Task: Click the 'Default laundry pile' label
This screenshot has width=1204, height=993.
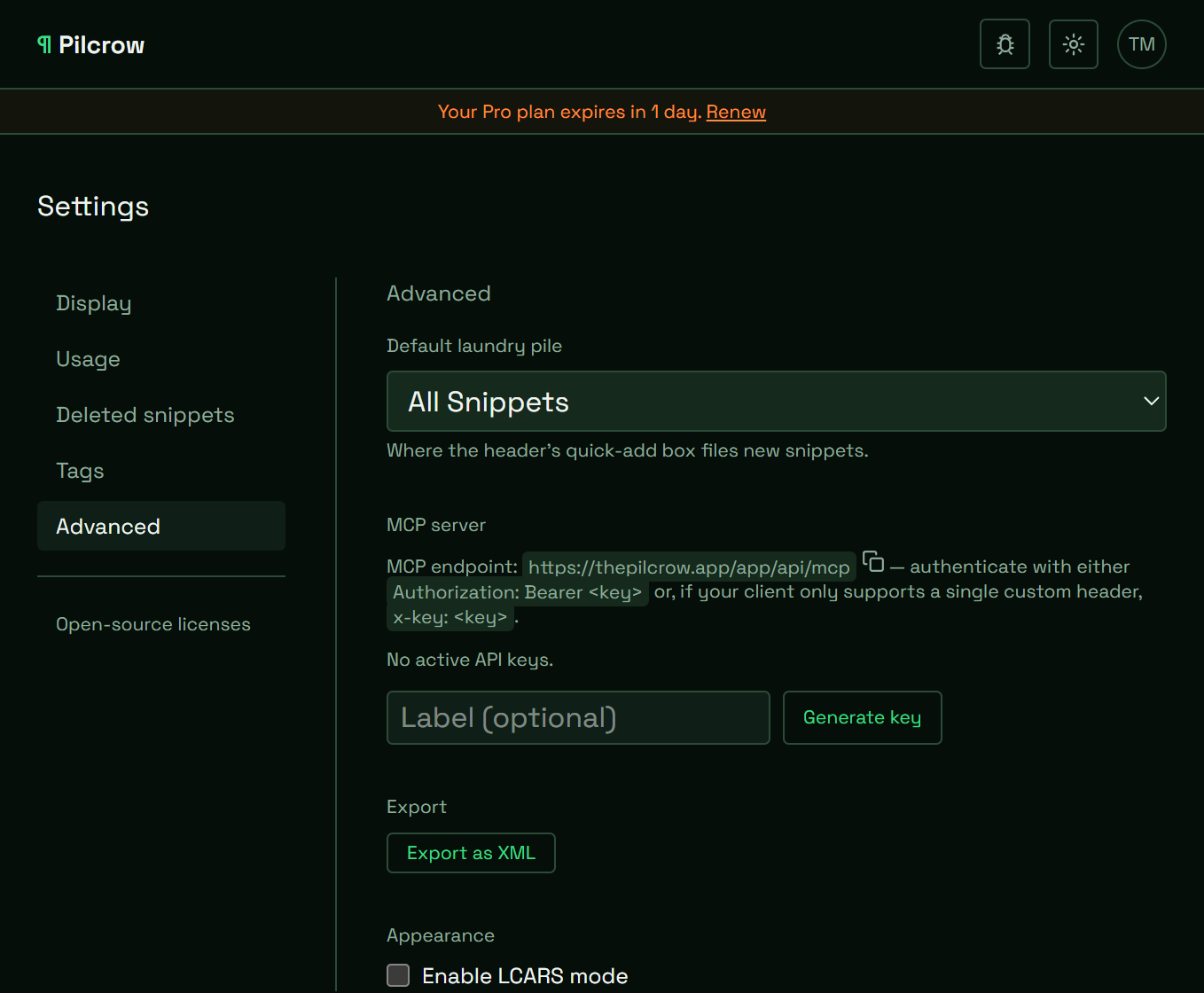Action: (474, 346)
